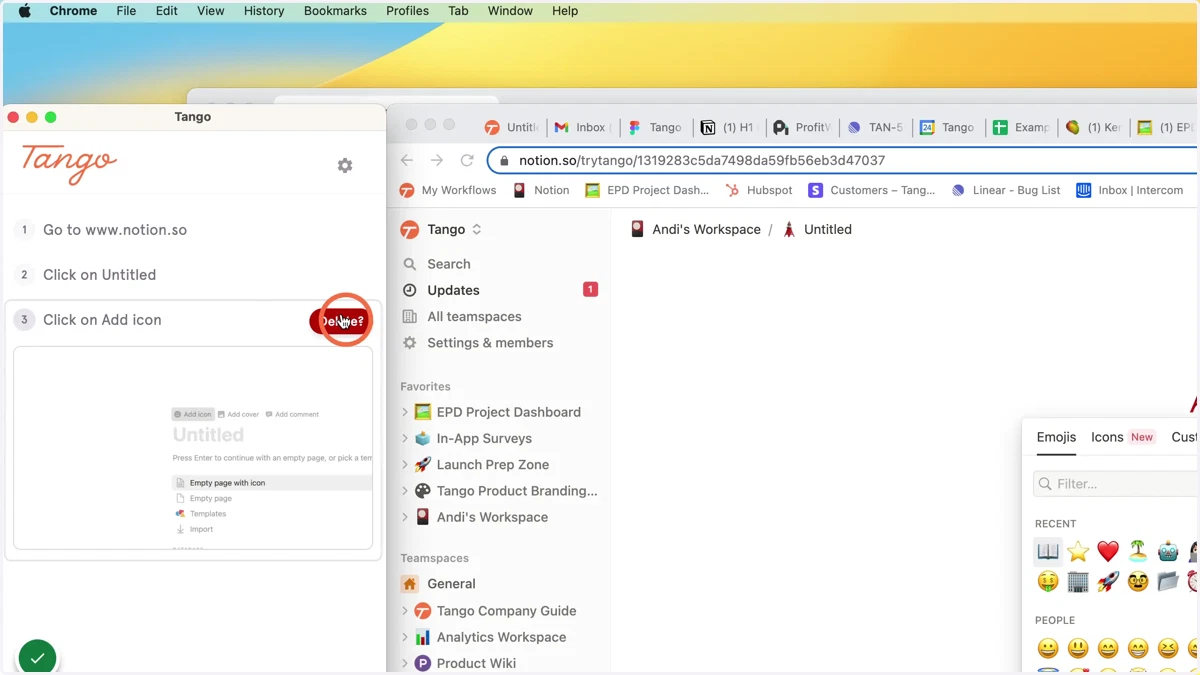Select step 2 Click on Untitled
The width and height of the screenshot is (1200, 675).
tap(99, 275)
